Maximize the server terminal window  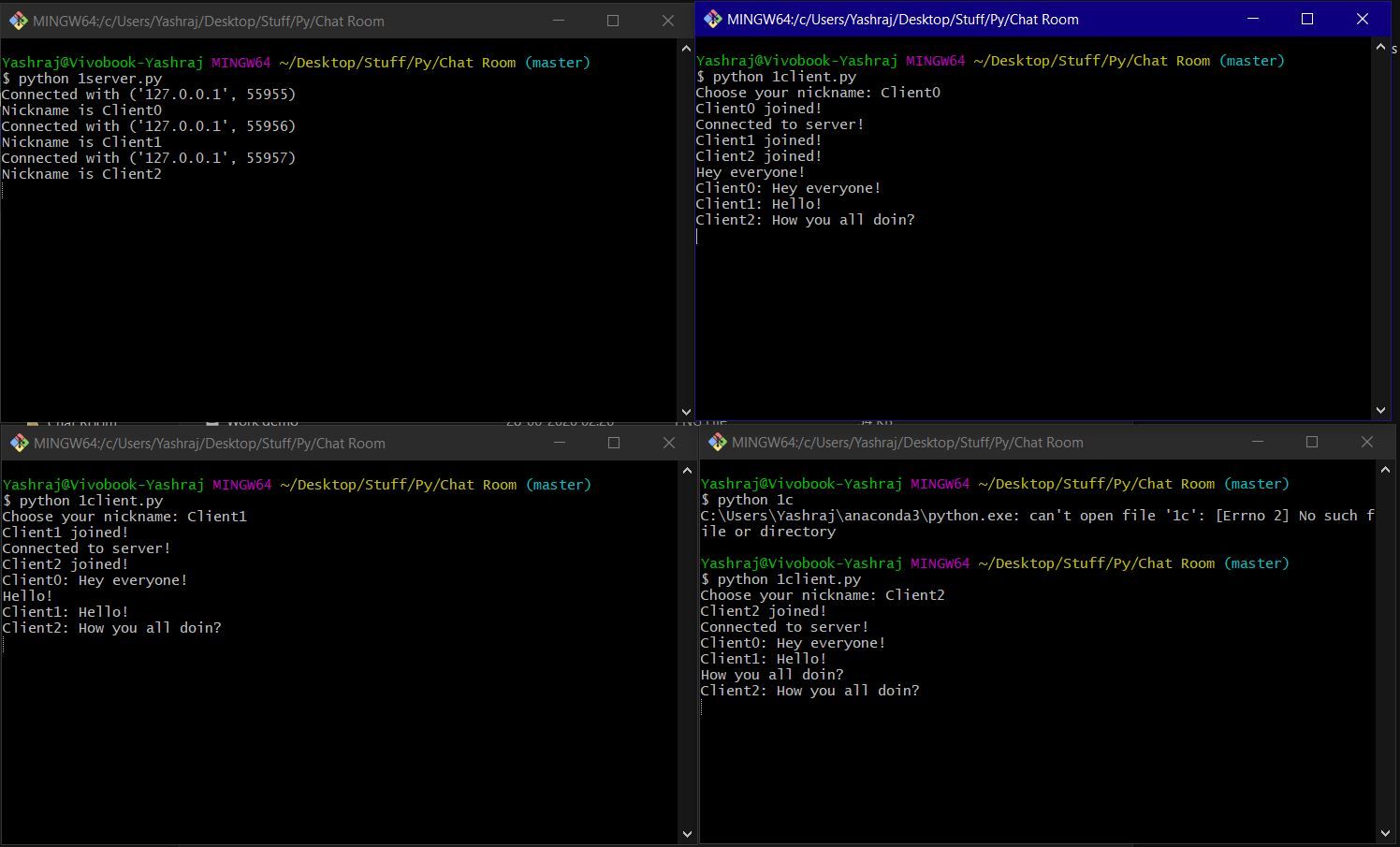(613, 21)
